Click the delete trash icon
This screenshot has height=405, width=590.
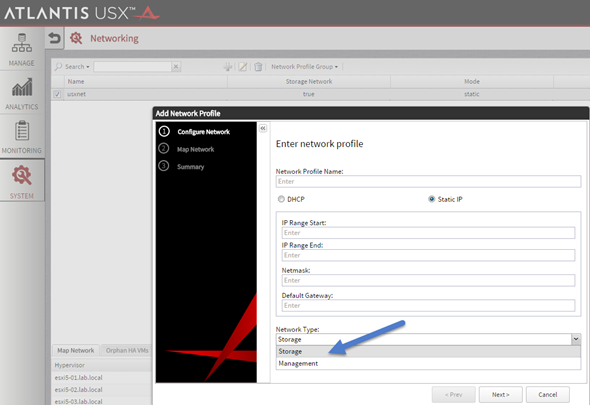click(x=258, y=67)
